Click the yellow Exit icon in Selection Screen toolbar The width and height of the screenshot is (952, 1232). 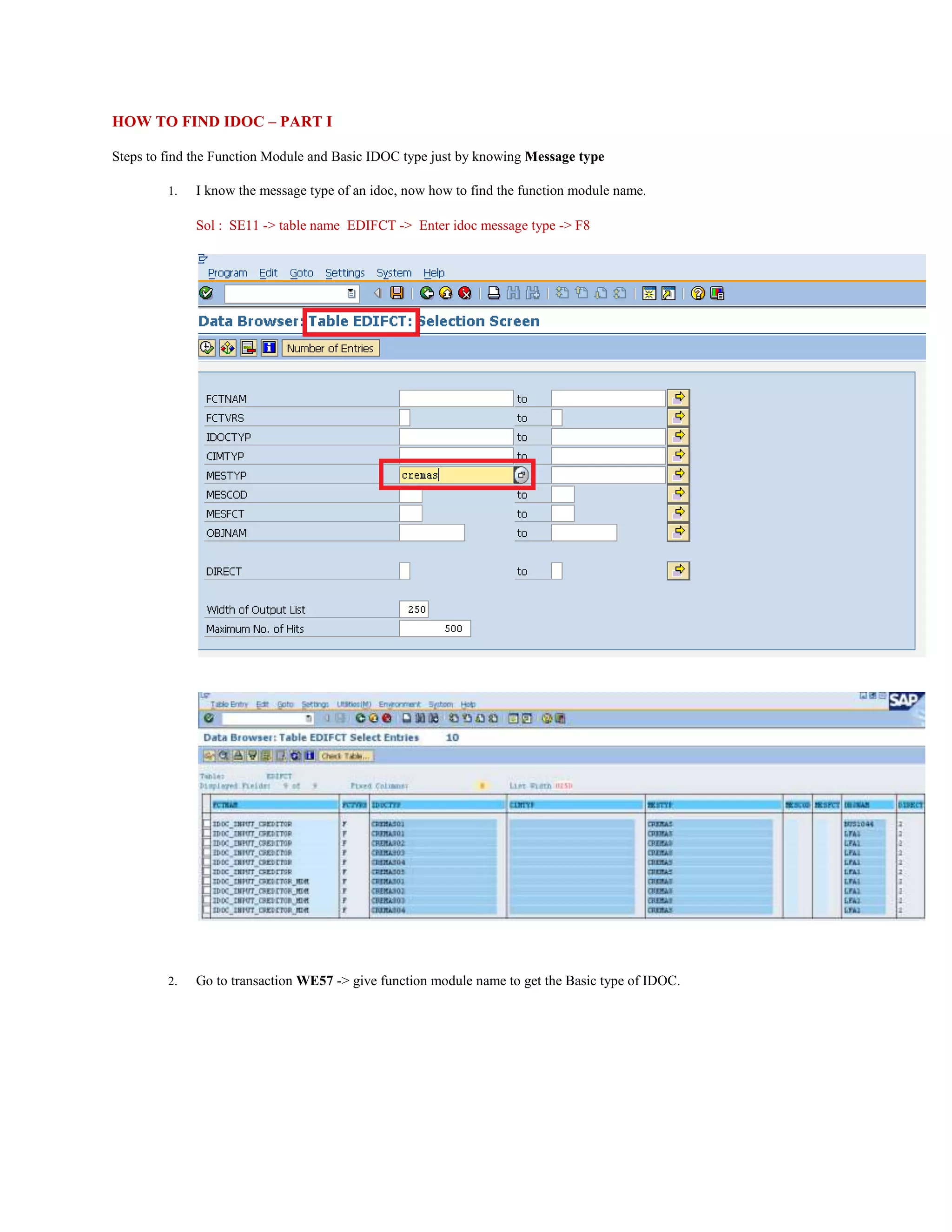click(x=446, y=293)
